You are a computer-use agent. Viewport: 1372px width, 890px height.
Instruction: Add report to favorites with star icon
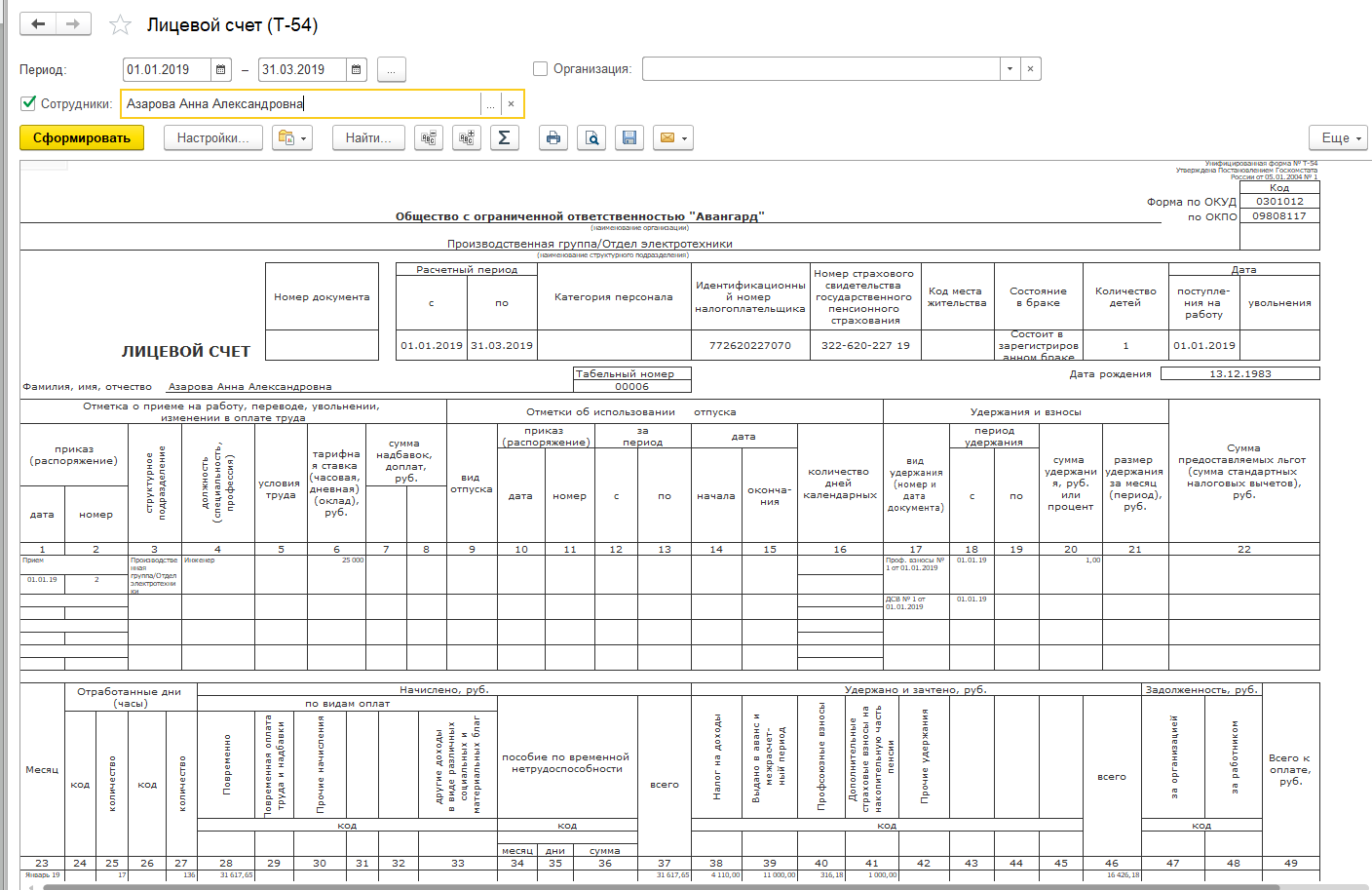coord(120,25)
